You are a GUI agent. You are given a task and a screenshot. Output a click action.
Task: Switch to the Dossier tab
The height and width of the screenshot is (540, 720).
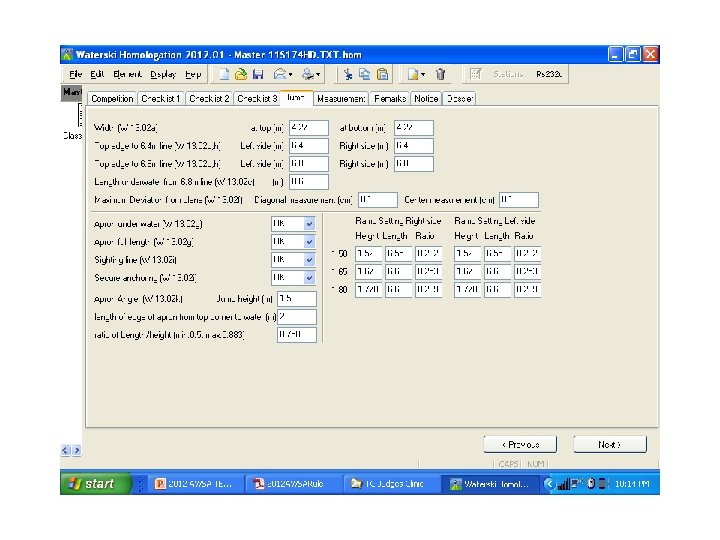[459, 99]
